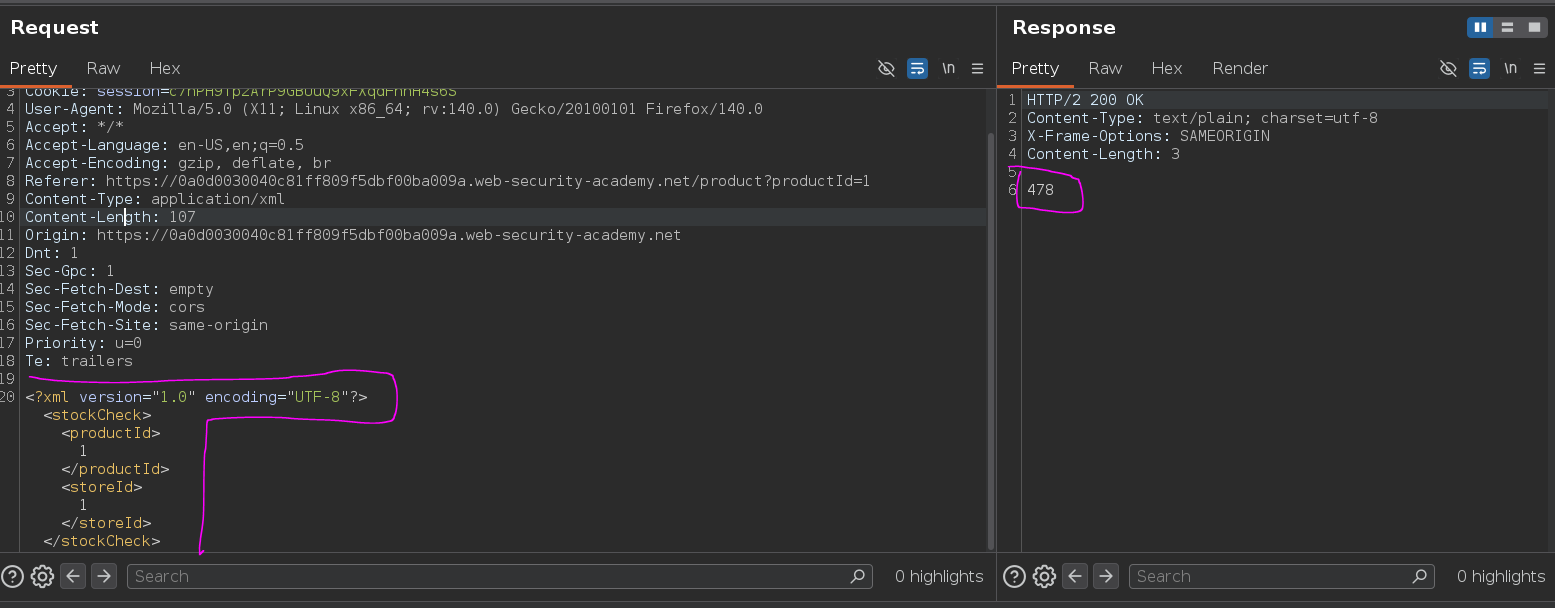
Task: Toggle word wrap icon in Response panel
Action: [x=1479, y=68]
